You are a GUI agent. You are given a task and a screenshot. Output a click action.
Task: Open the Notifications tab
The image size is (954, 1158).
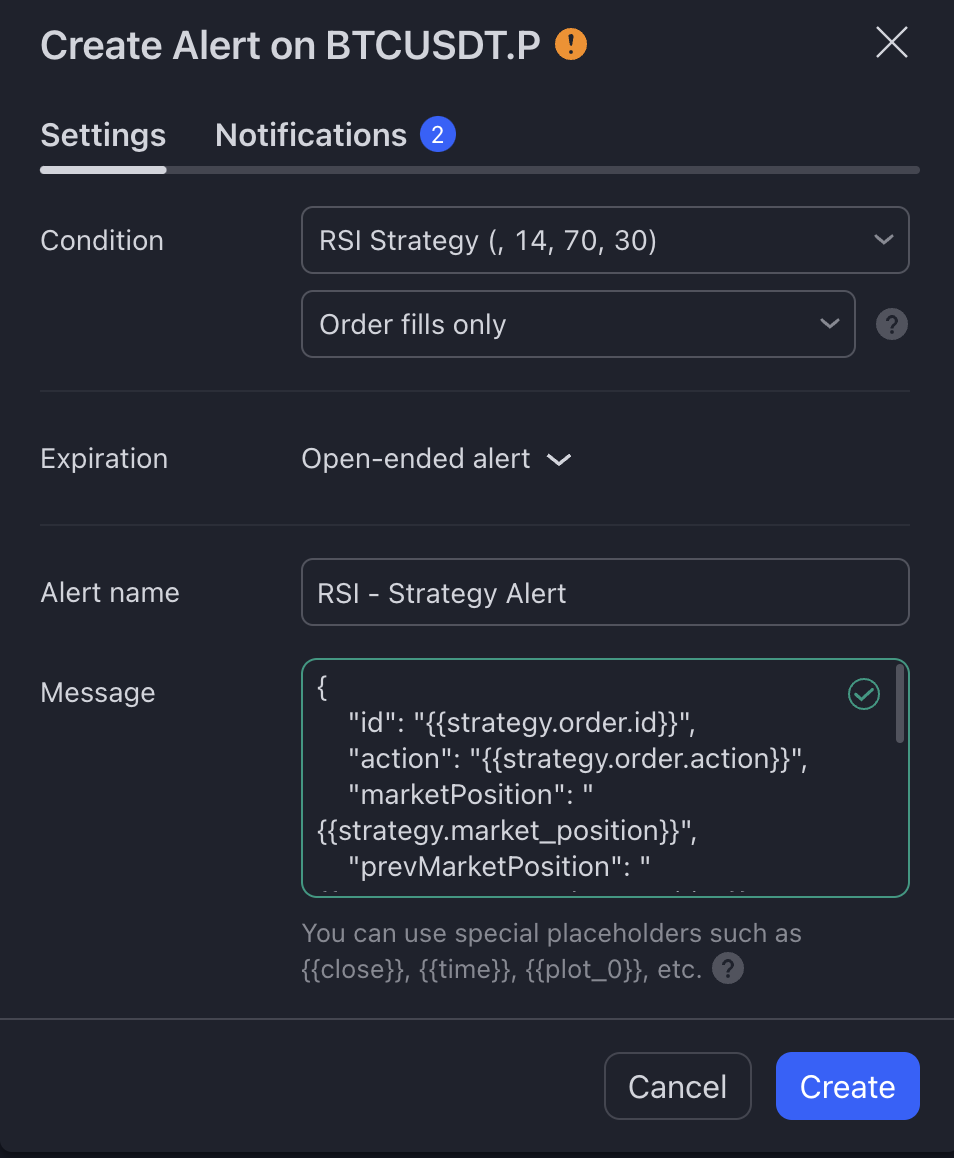click(311, 135)
